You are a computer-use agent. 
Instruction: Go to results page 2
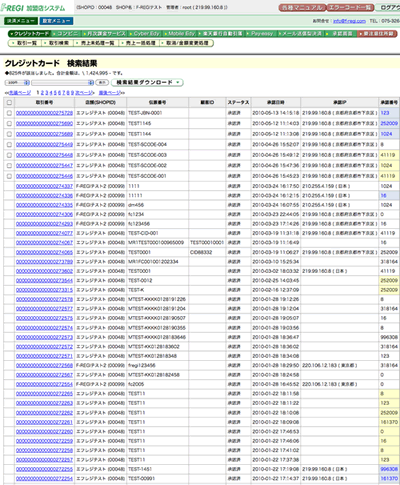(42, 93)
